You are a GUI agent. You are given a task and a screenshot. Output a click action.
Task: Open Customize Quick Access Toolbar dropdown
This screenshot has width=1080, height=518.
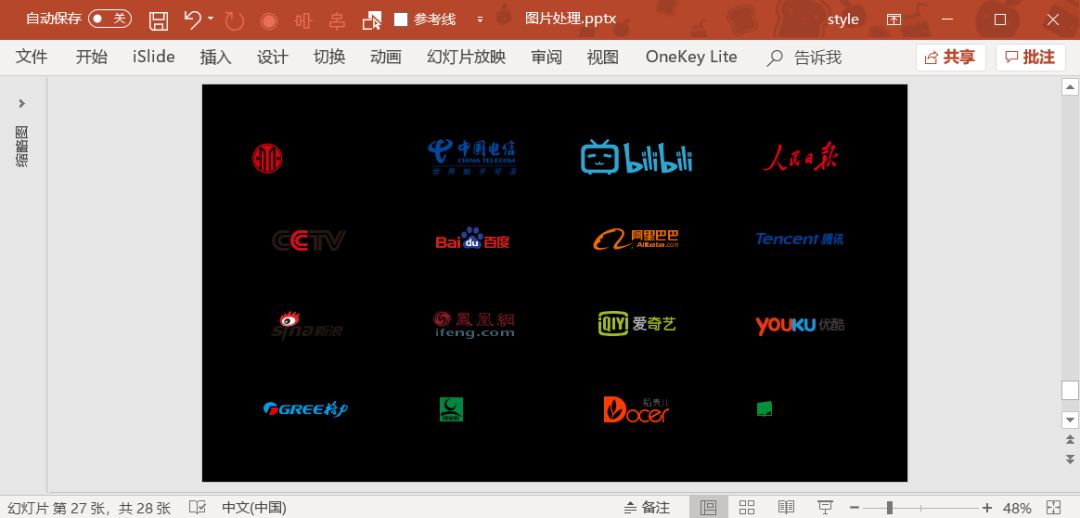click(480, 20)
